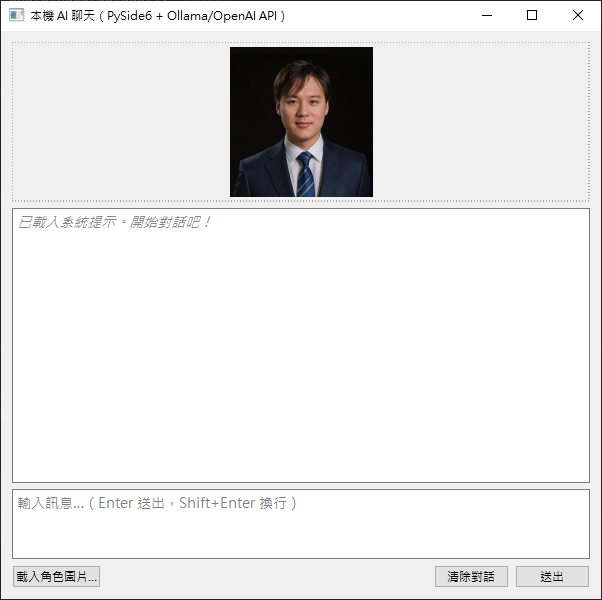
Task: Click the app icon in the title bar
Action: click(16, 15)
